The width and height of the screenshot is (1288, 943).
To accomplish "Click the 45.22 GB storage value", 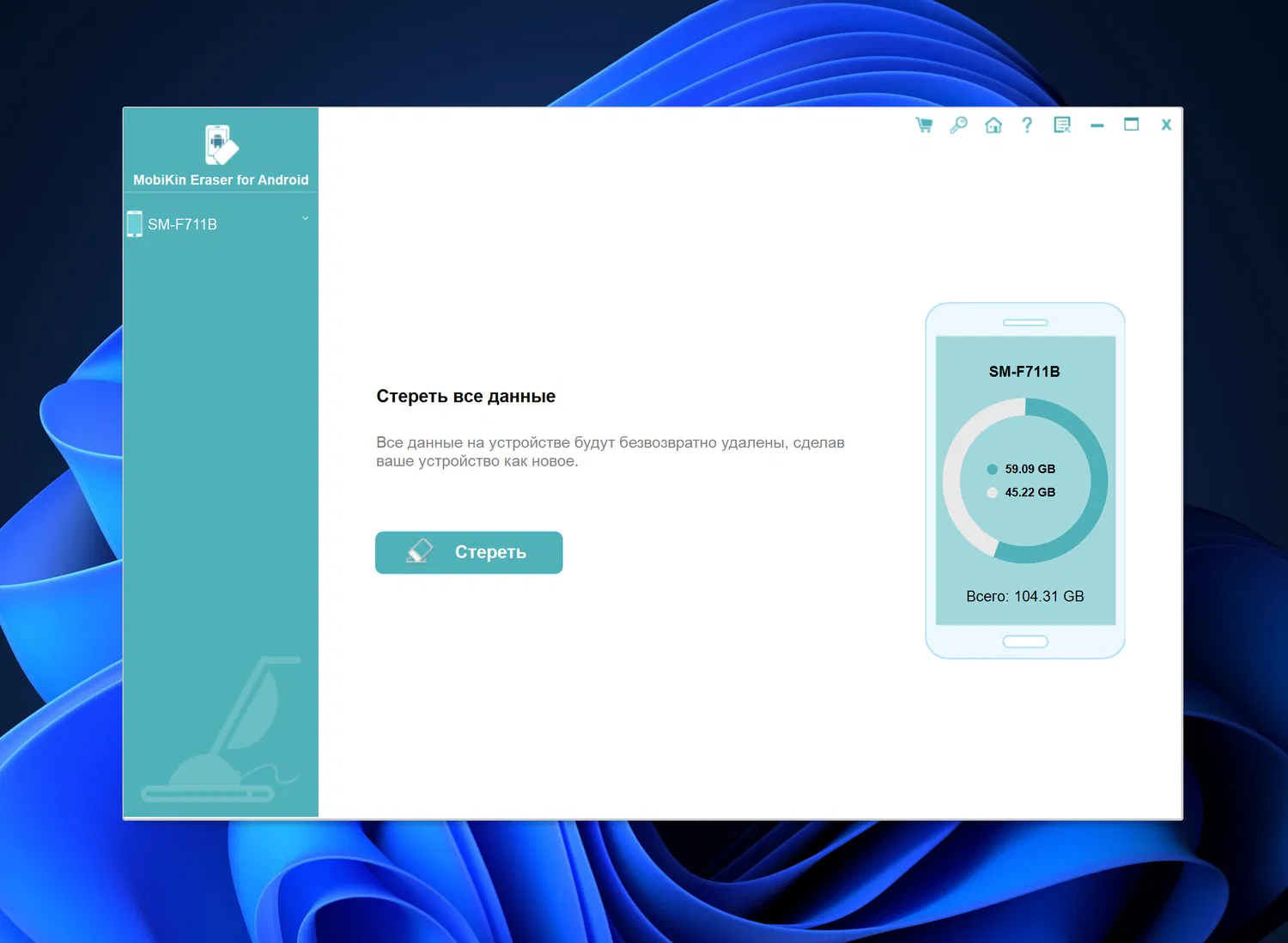I will (x=1030, y=492).
